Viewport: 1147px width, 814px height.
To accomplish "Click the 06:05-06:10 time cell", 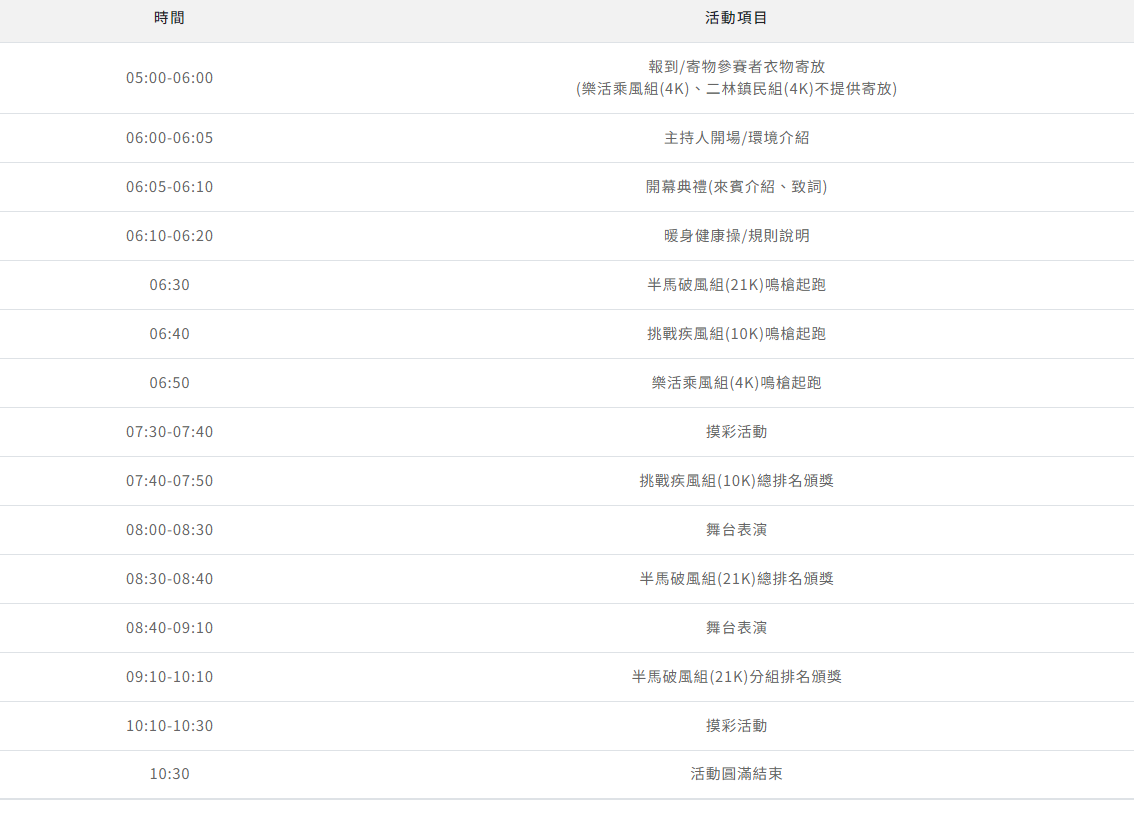I will pyautogui.click(x=169, y=187).
